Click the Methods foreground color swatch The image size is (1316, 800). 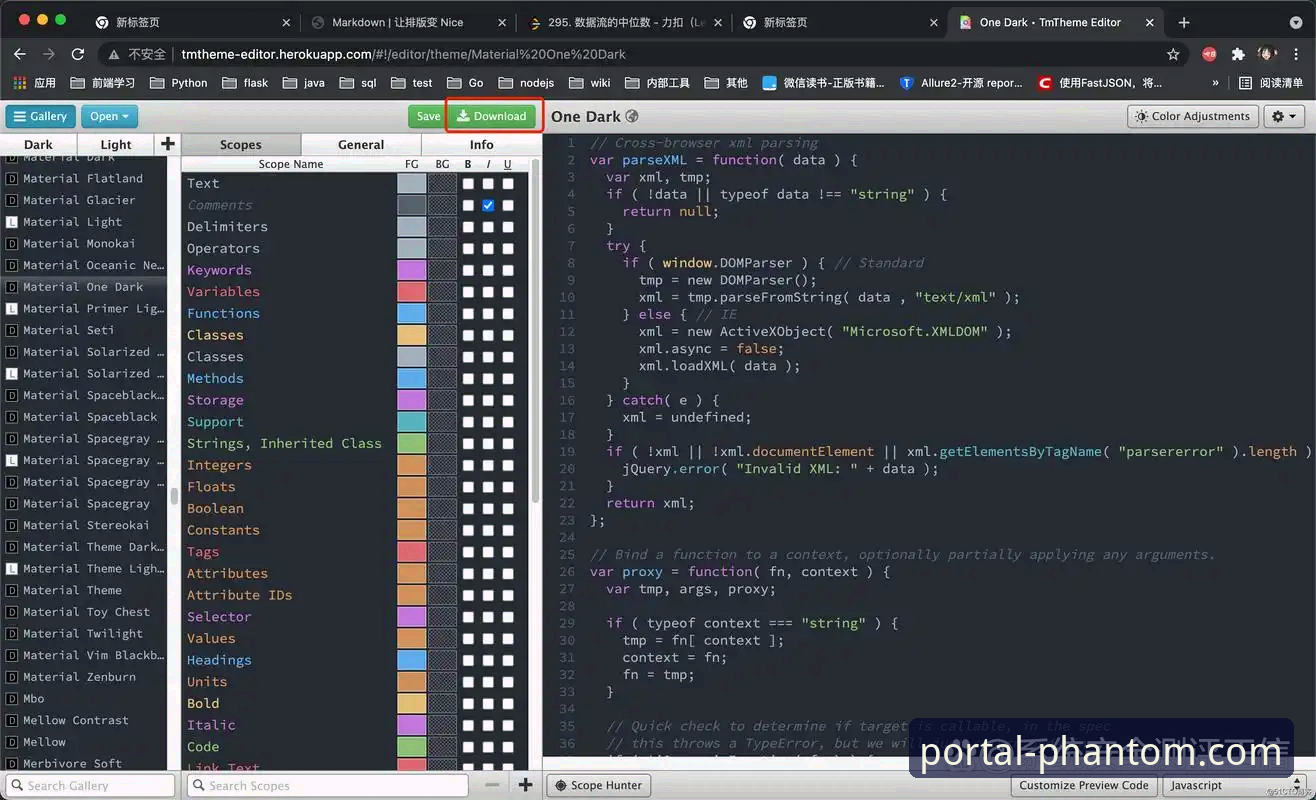click(x=412, y=378)
